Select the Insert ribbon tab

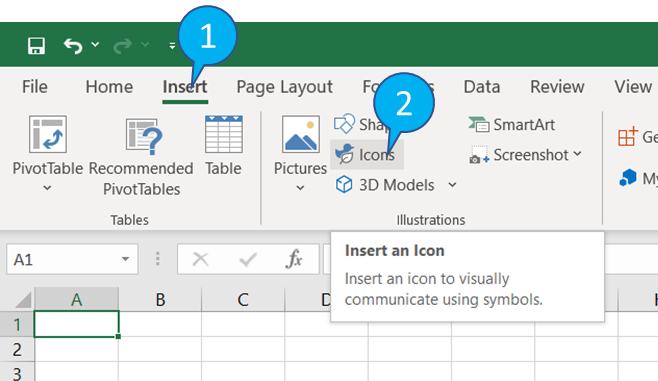click(x=185, y=87)
